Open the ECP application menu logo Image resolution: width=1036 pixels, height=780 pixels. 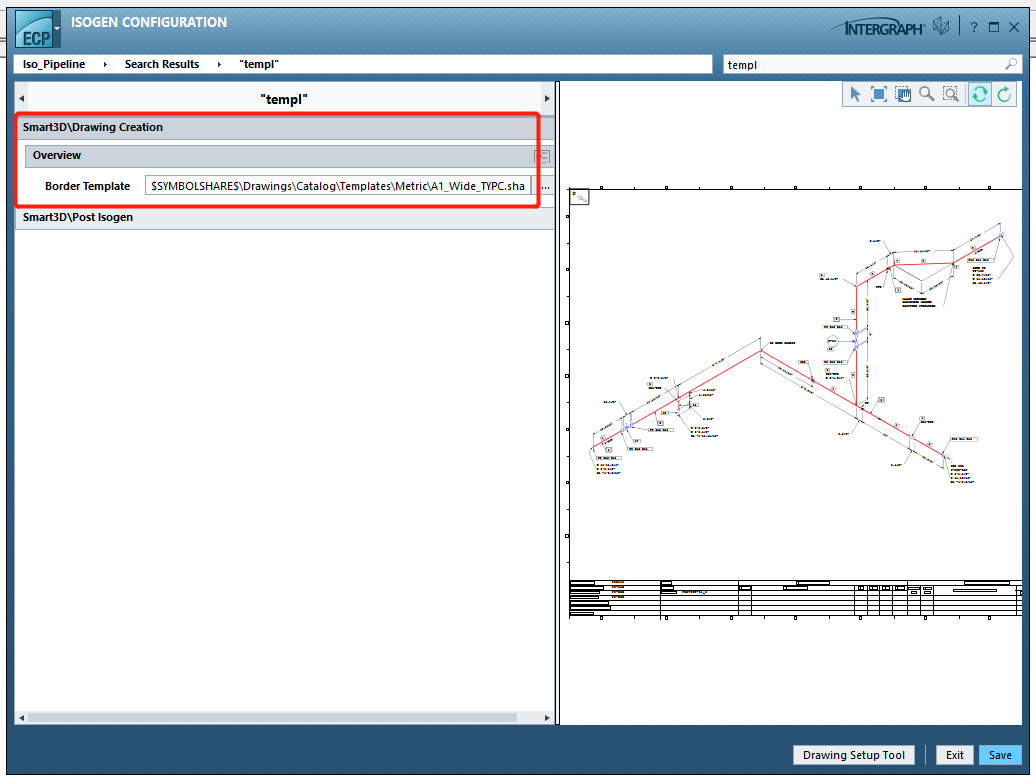pyautogui.click(x=34, y=30)
